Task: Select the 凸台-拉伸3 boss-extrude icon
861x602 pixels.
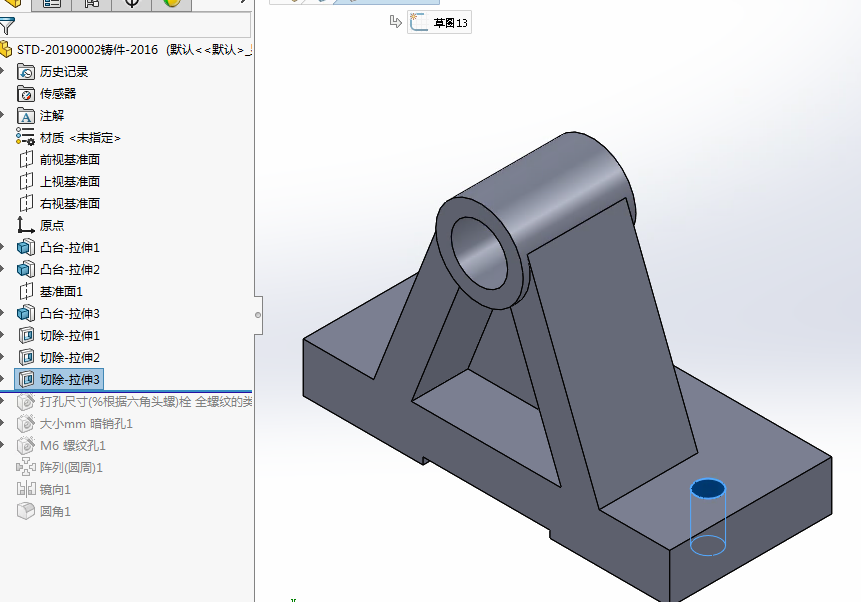Action: click(x=26, y=313)
